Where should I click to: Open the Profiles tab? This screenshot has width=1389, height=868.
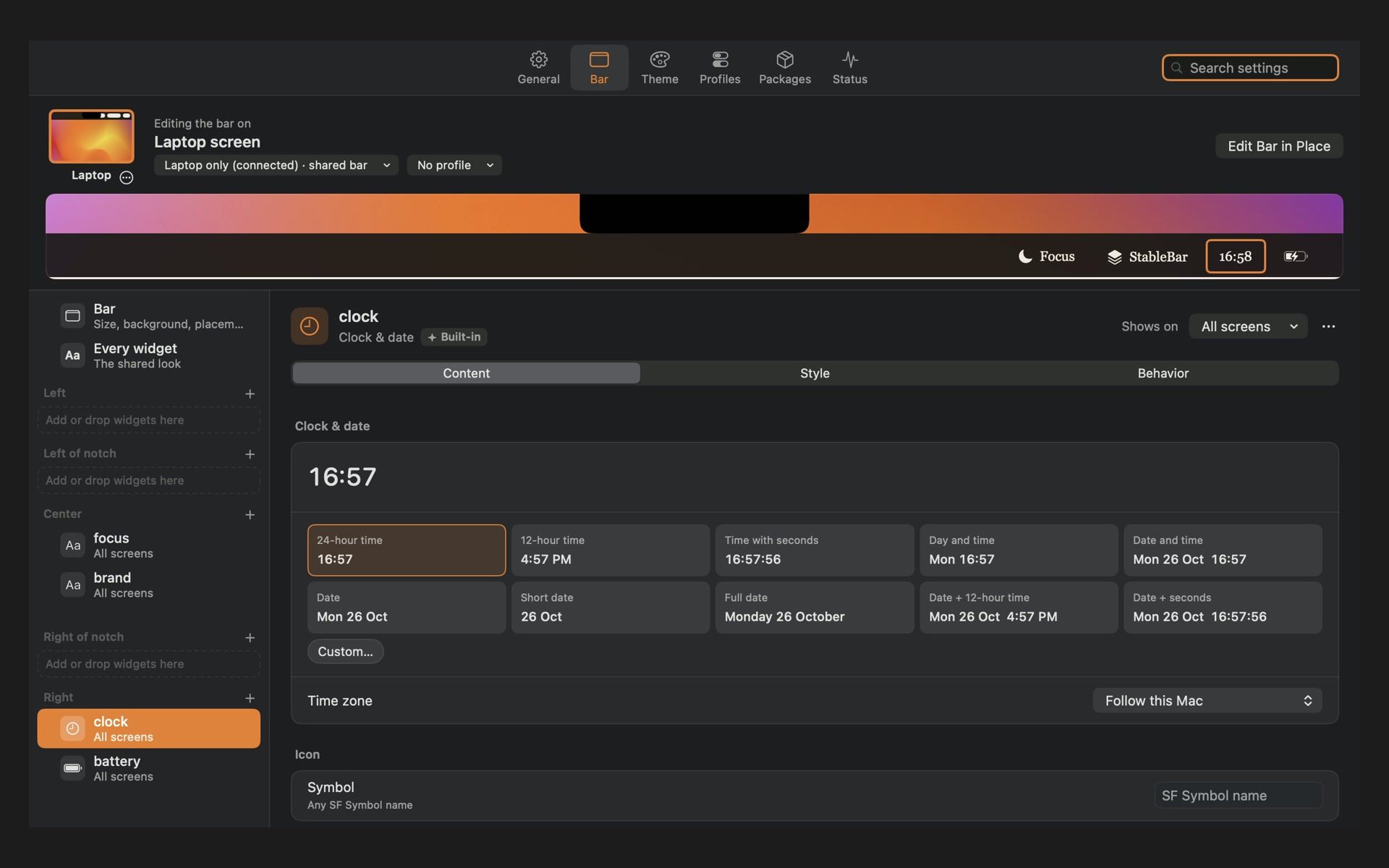click(719, 68)
